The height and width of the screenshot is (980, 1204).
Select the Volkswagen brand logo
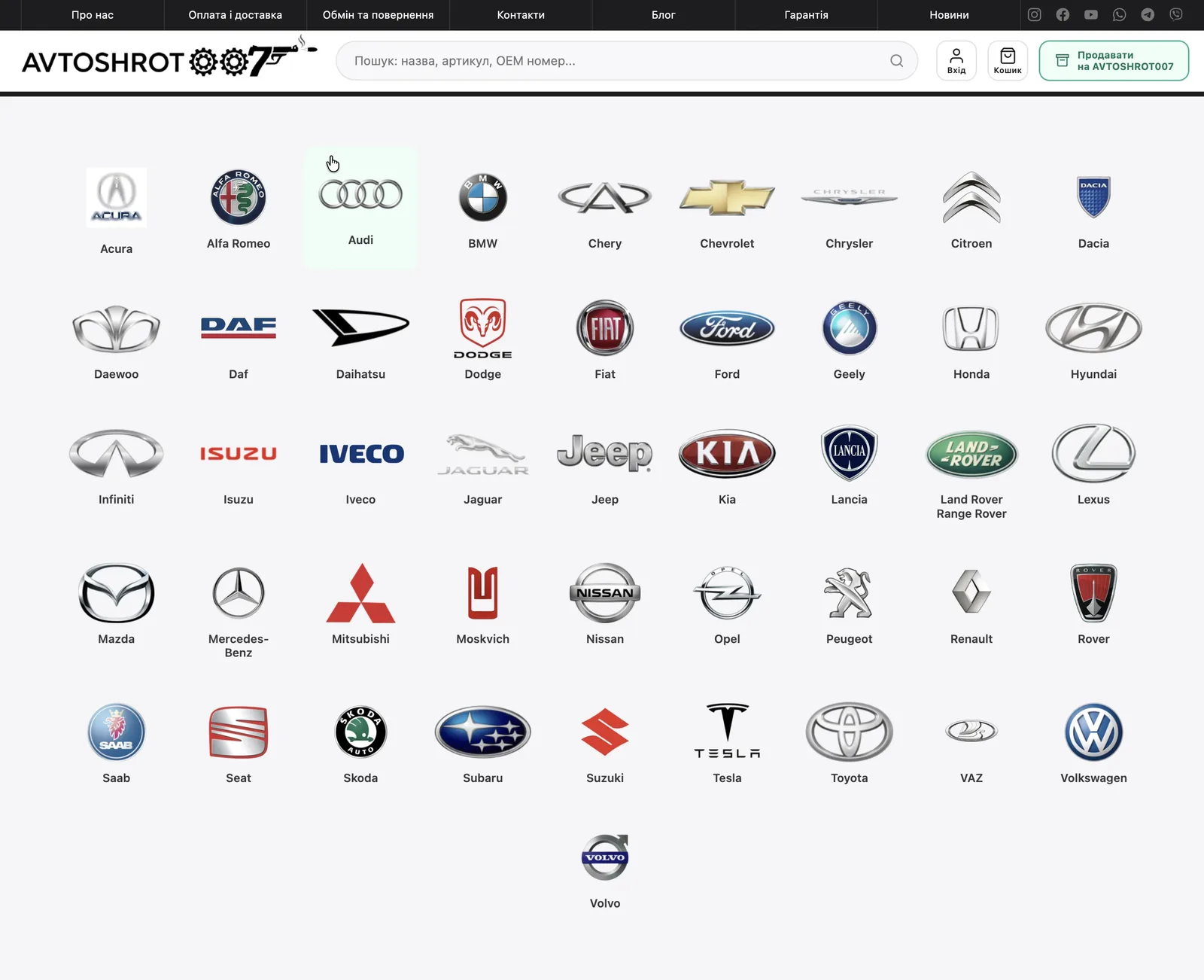tap(1093, 732)
